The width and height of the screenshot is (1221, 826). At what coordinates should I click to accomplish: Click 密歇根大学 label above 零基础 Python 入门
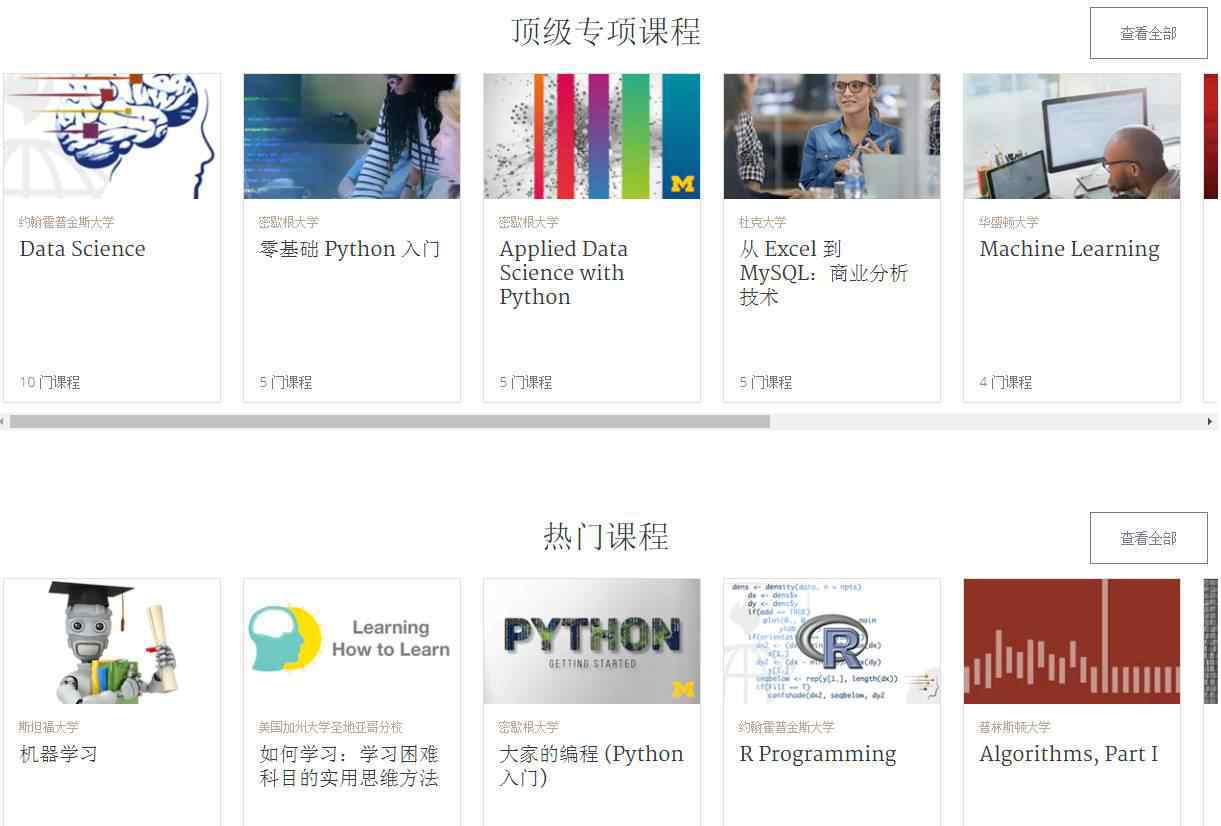(x=289, y=222)
